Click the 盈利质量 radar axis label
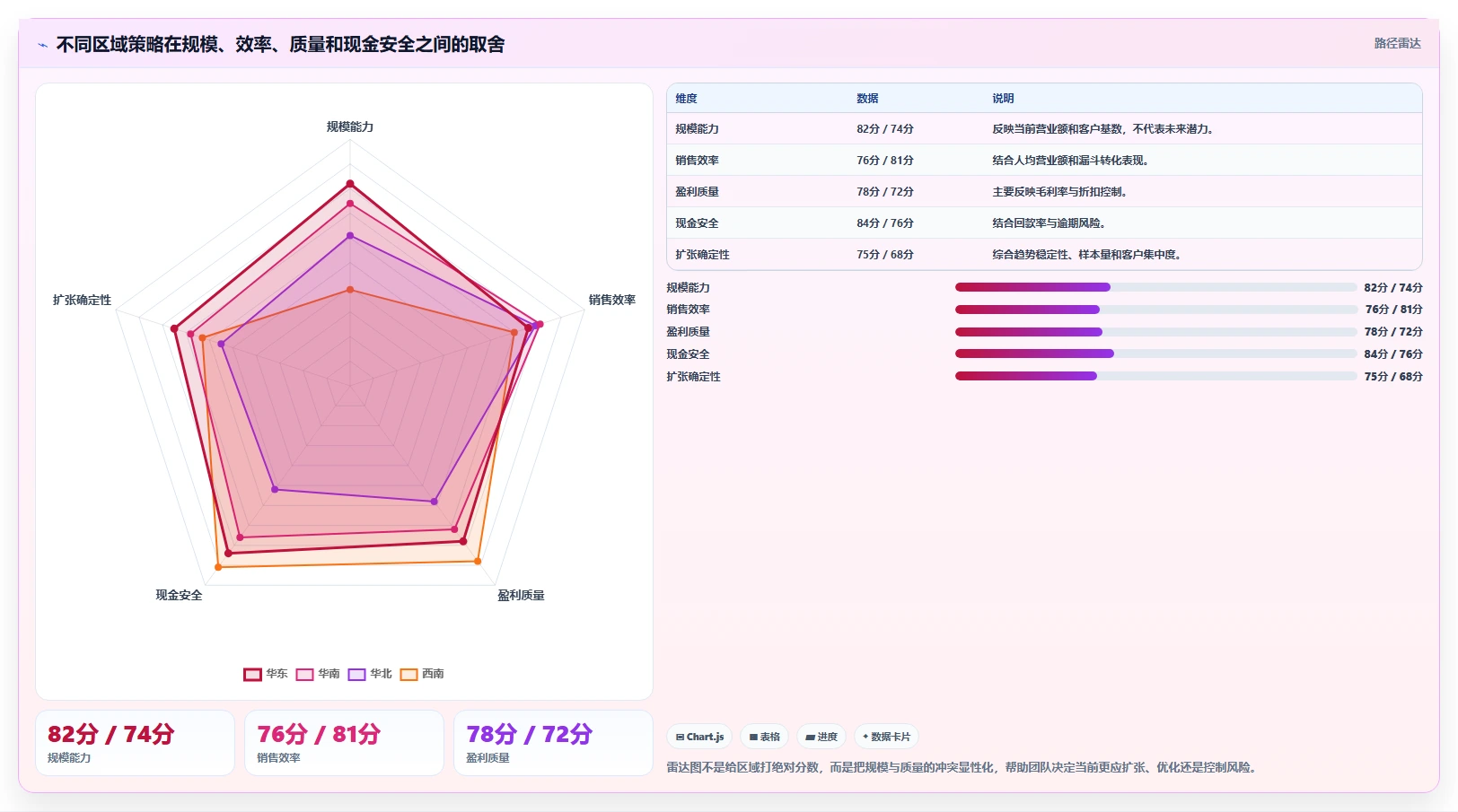 click(x=521, y=595)
